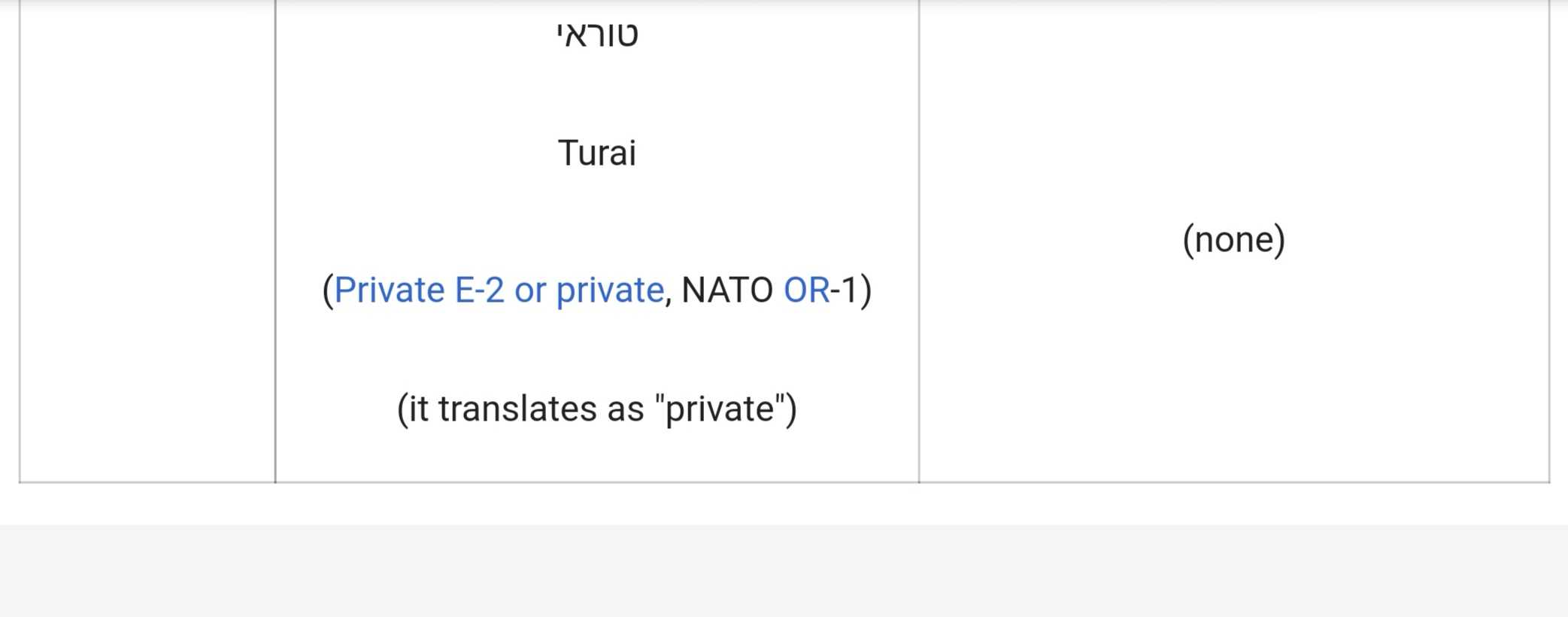Click "E-2" within the blue link
1568x617 pixels.
[479, 290]
